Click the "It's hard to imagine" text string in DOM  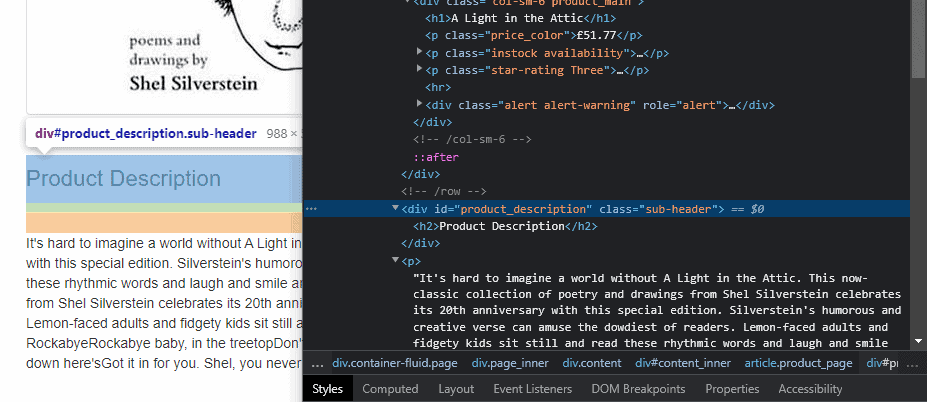point(657,312)
